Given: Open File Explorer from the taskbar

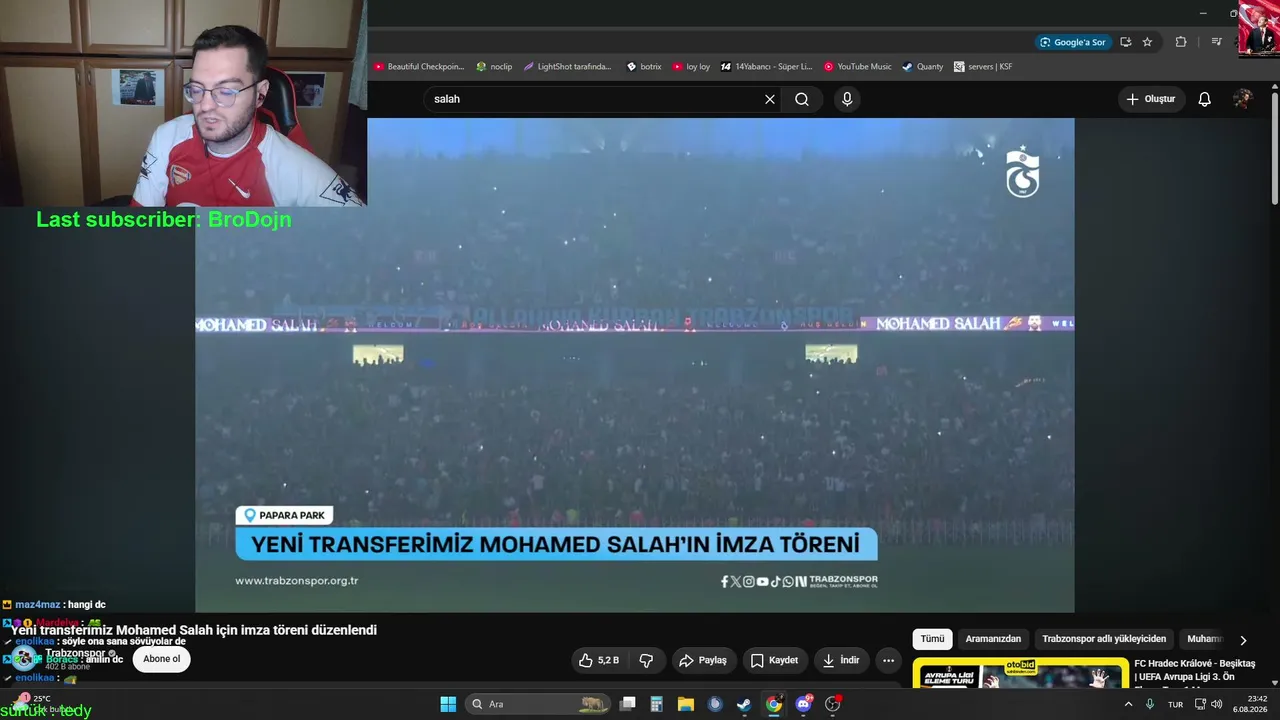Looking at the screenshot, I should click(x=686, y=704).
